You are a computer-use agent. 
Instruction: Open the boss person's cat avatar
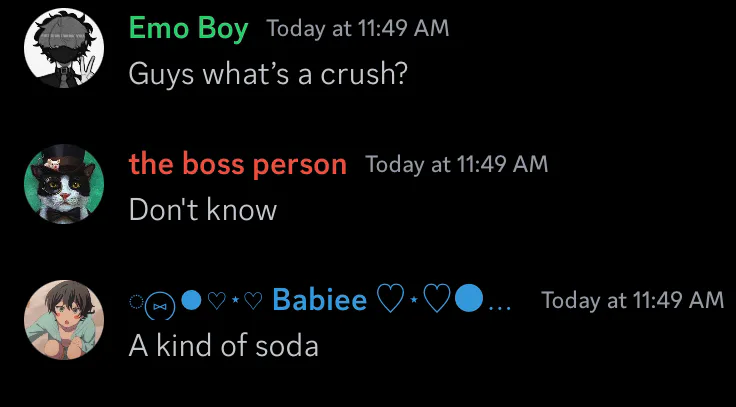[x=64, y=185]
